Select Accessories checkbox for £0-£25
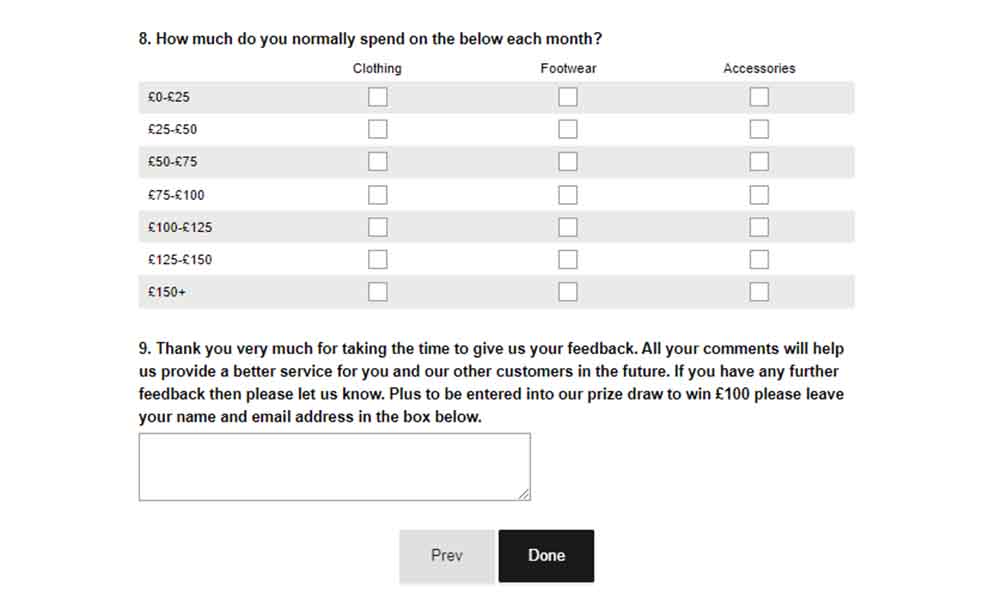 click(x=759, y=97)
